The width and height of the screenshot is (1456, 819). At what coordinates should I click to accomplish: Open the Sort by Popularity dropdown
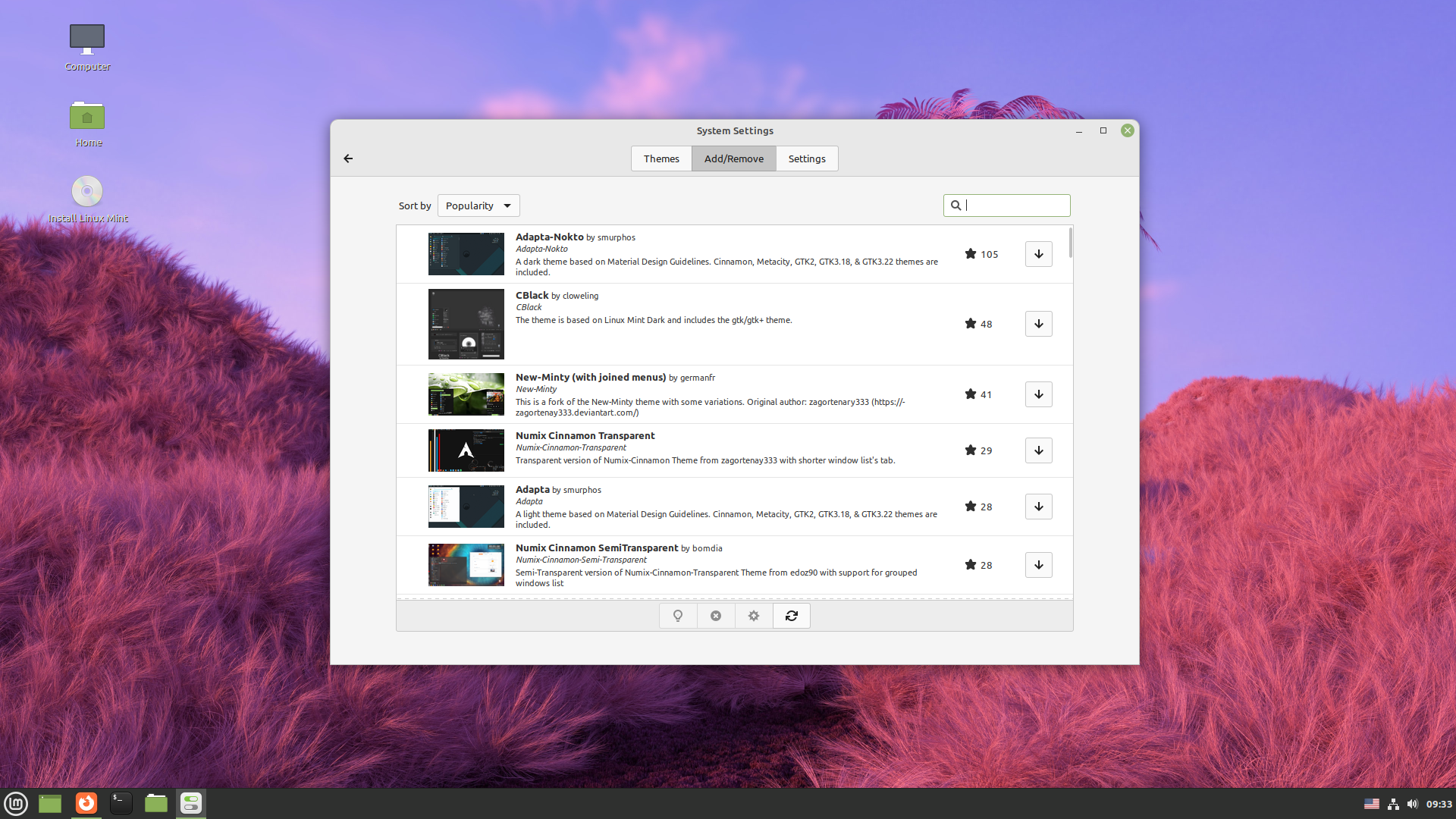pyautogui.click(x=479, y=206)
